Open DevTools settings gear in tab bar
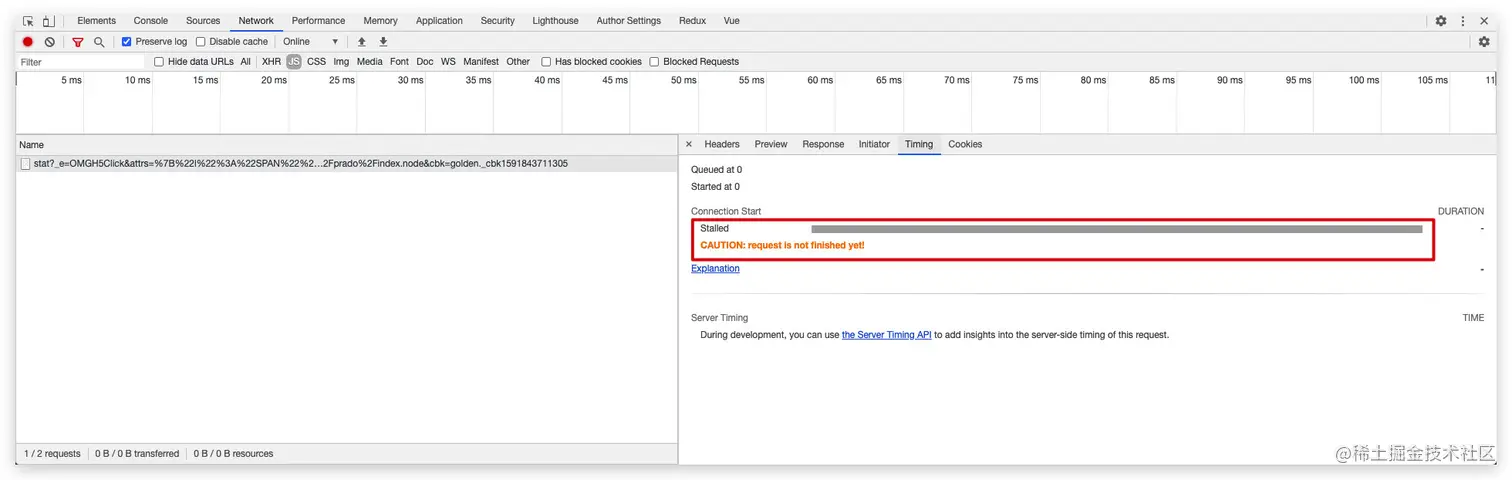This screenshot has width=1512, height=480. pos(1441,21)
